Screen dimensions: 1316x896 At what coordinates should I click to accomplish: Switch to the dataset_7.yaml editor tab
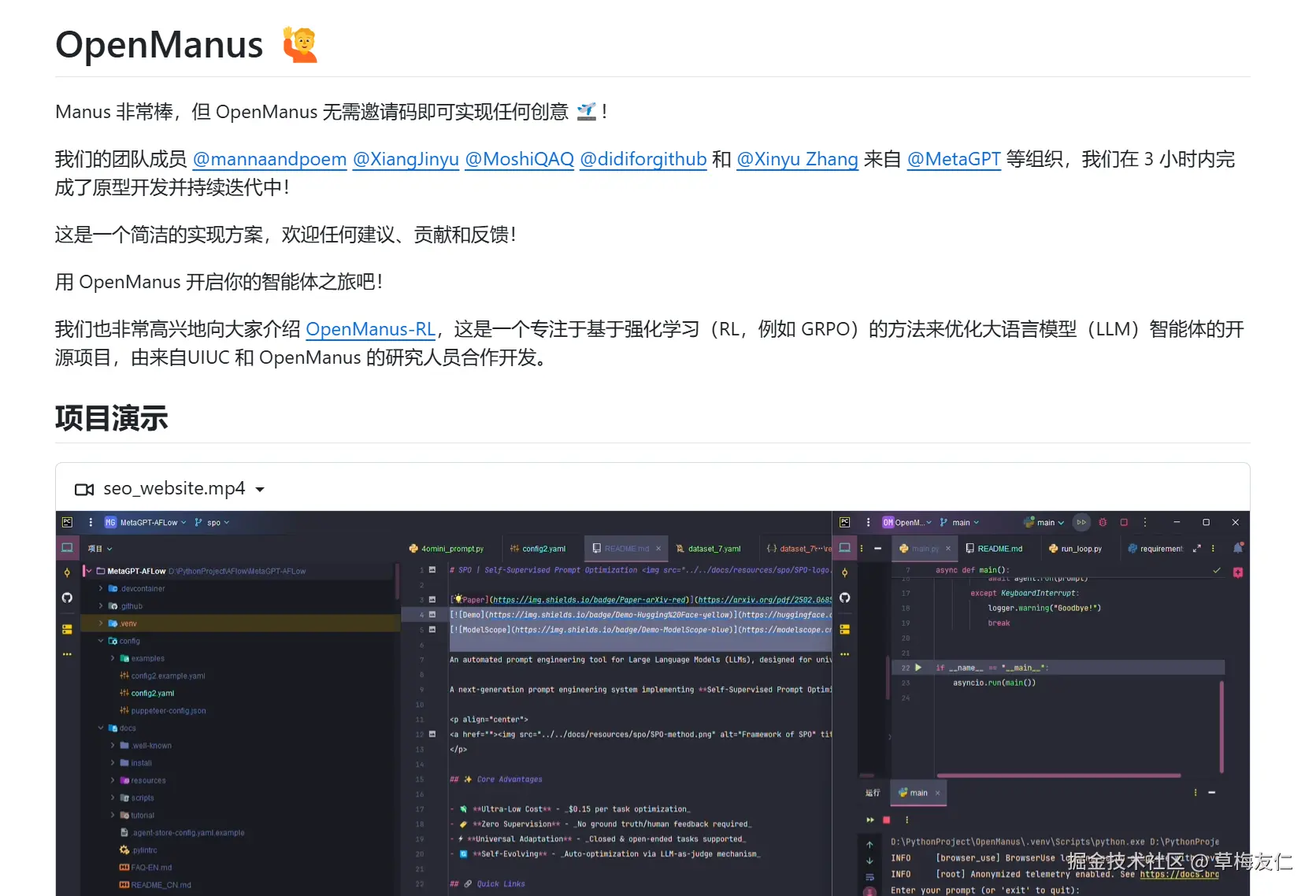tap(708, 549)
